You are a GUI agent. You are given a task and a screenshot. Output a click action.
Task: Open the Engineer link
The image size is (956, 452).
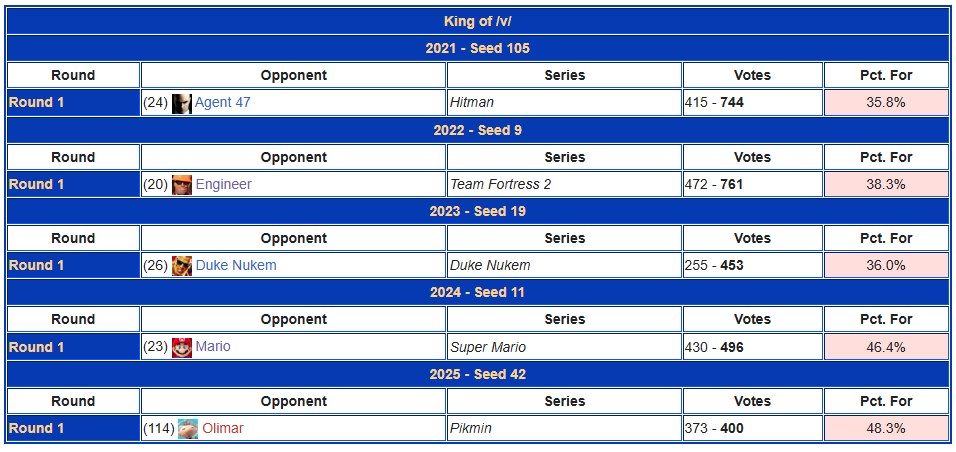coord(223,184)
